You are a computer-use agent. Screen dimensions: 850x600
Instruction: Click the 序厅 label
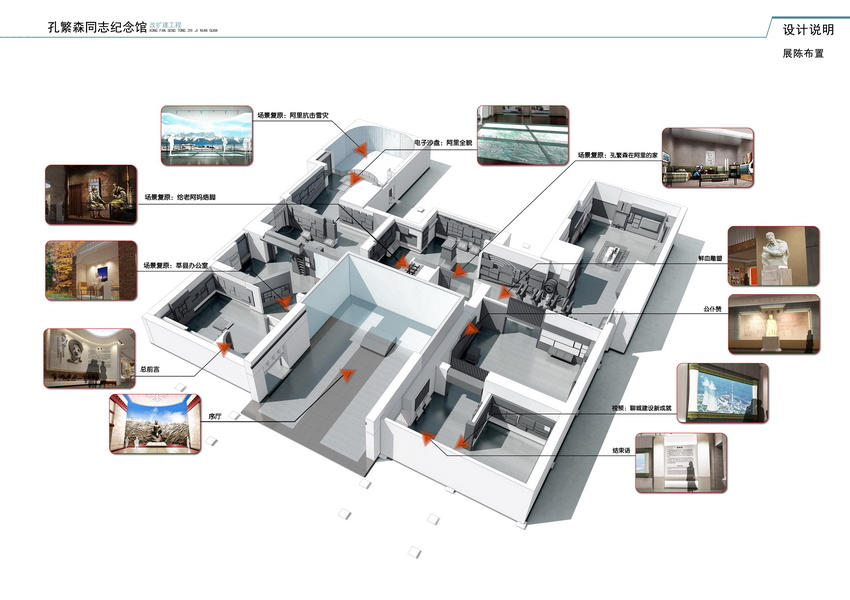pyautogui.click(x=213, y=415)
